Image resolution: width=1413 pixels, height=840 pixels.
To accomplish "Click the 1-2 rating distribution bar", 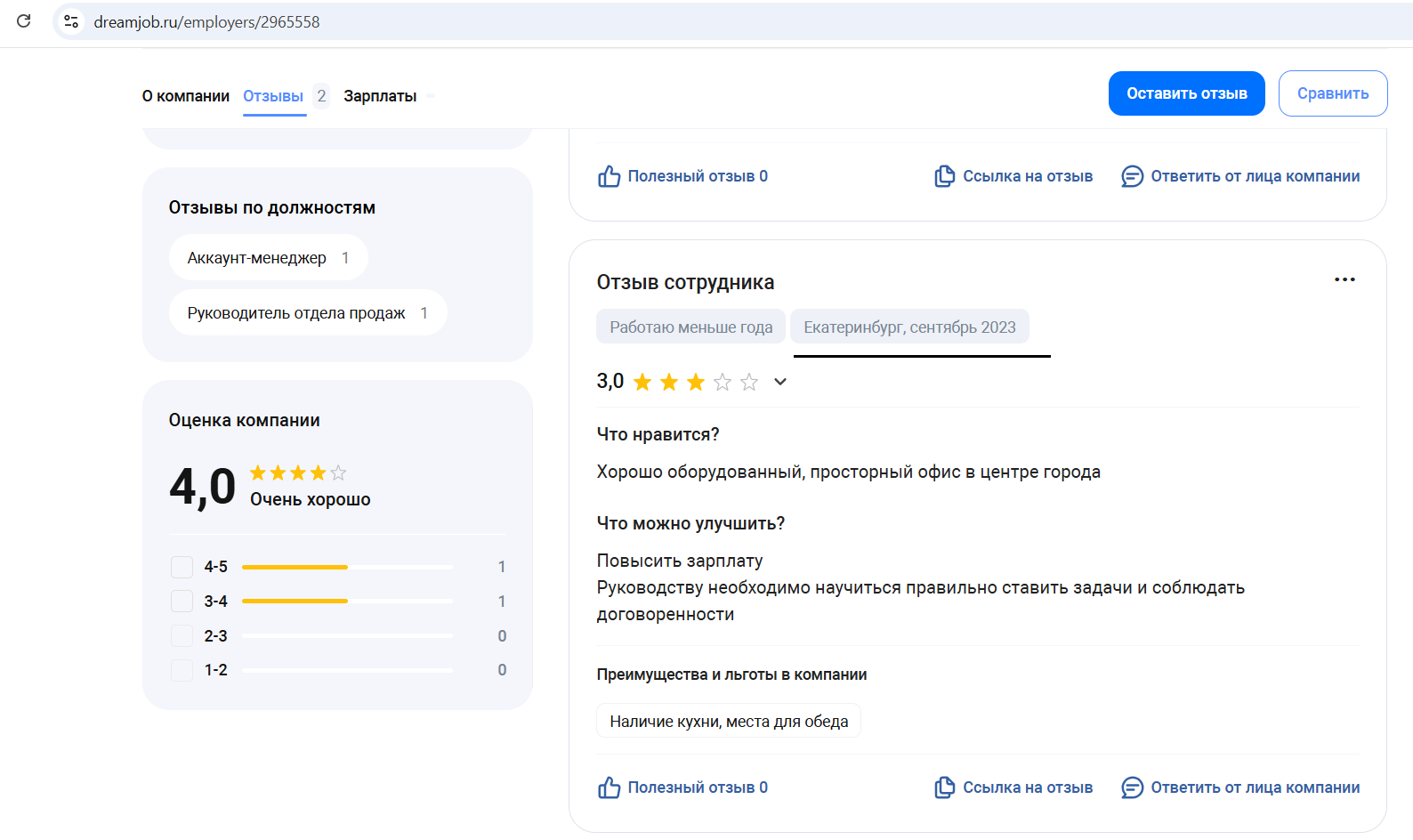I will pos(347,670).
